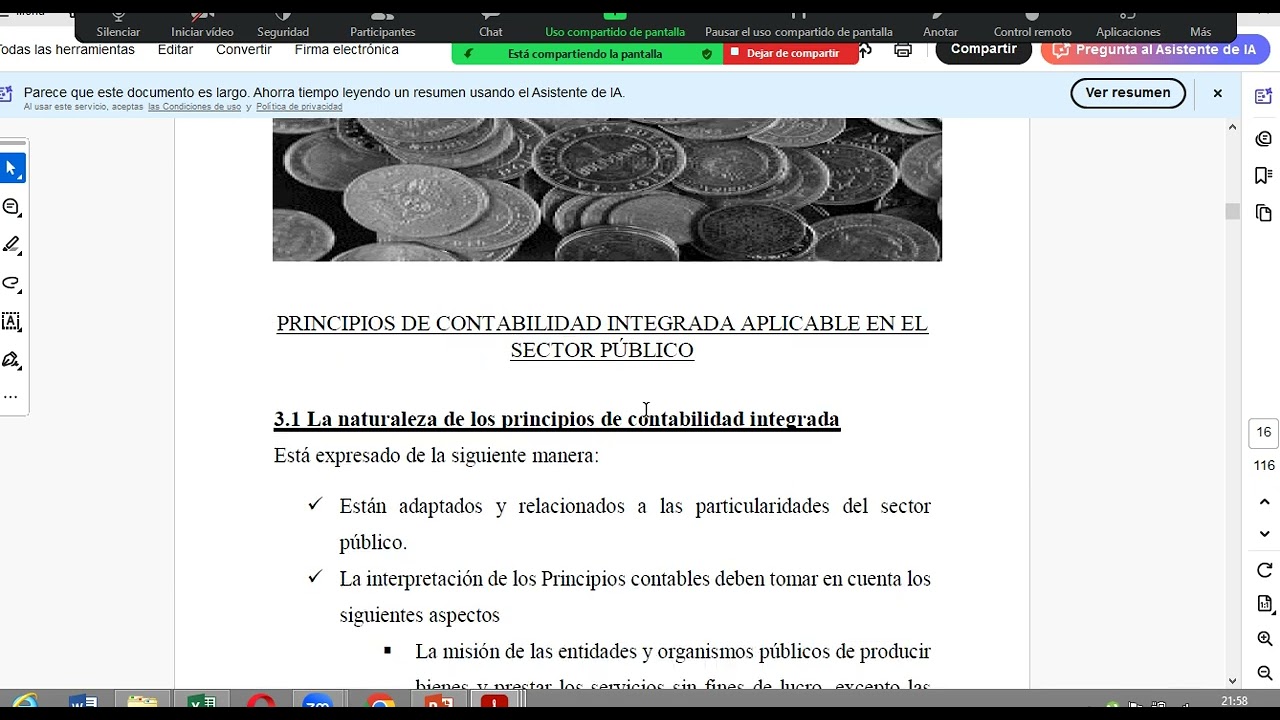The image size is (1280, 720).
Task: Go to next page with down chevron
Action: [1264, 534]
